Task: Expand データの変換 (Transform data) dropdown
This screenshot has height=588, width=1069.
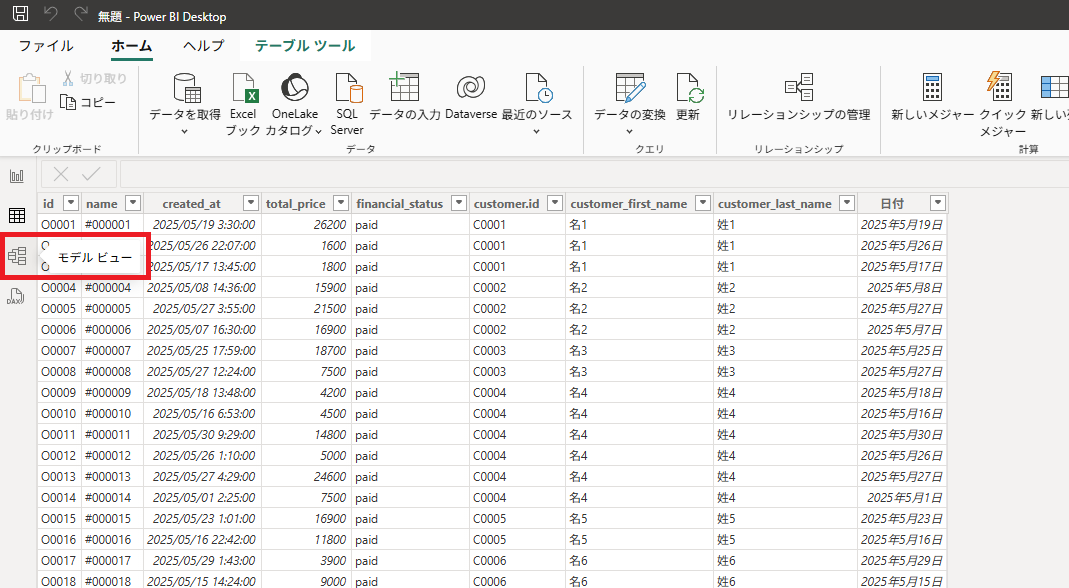Action: click(629, 131)
